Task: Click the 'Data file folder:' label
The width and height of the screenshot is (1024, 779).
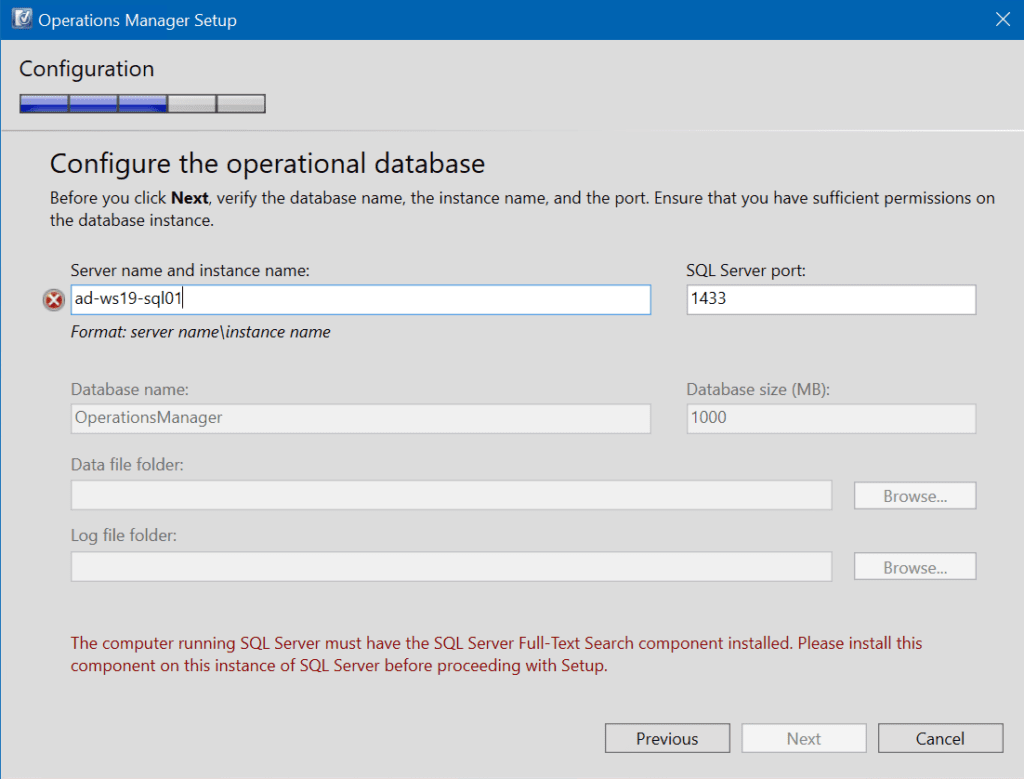Action: tap(127, 464)
